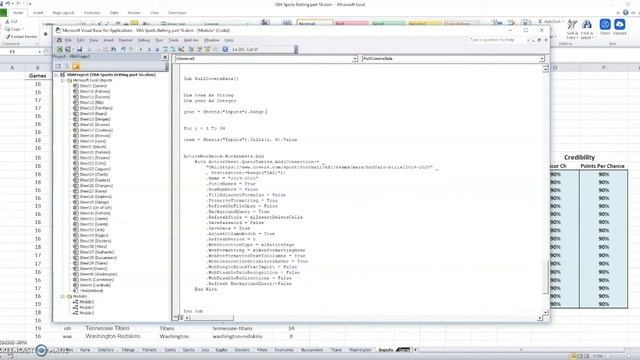
Task: Click the Normal cell style swatch in ribbon
Action: pos(314,23)
